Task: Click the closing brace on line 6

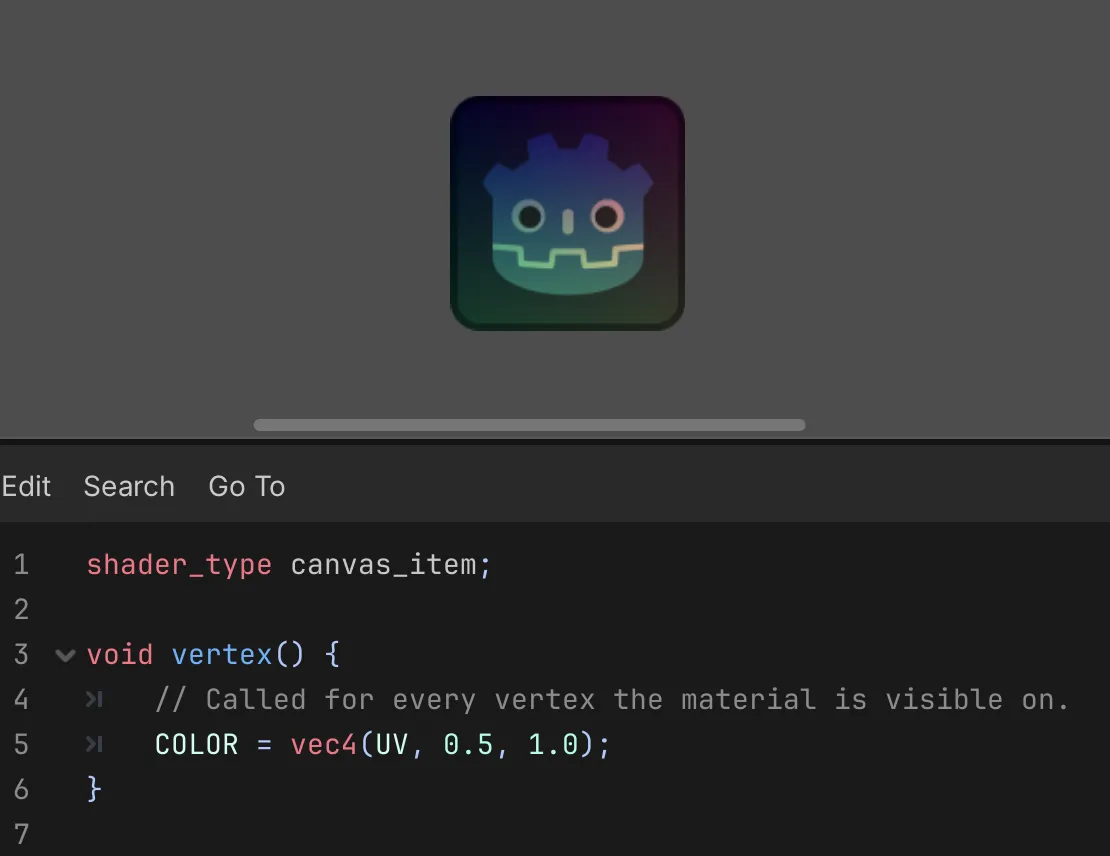Action: point(94,789)
